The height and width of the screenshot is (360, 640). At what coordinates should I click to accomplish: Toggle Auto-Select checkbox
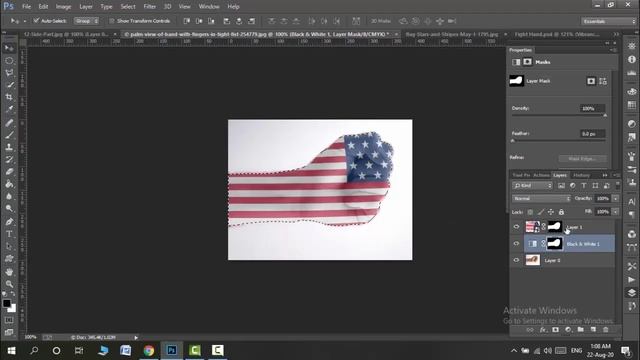(36, 20)
